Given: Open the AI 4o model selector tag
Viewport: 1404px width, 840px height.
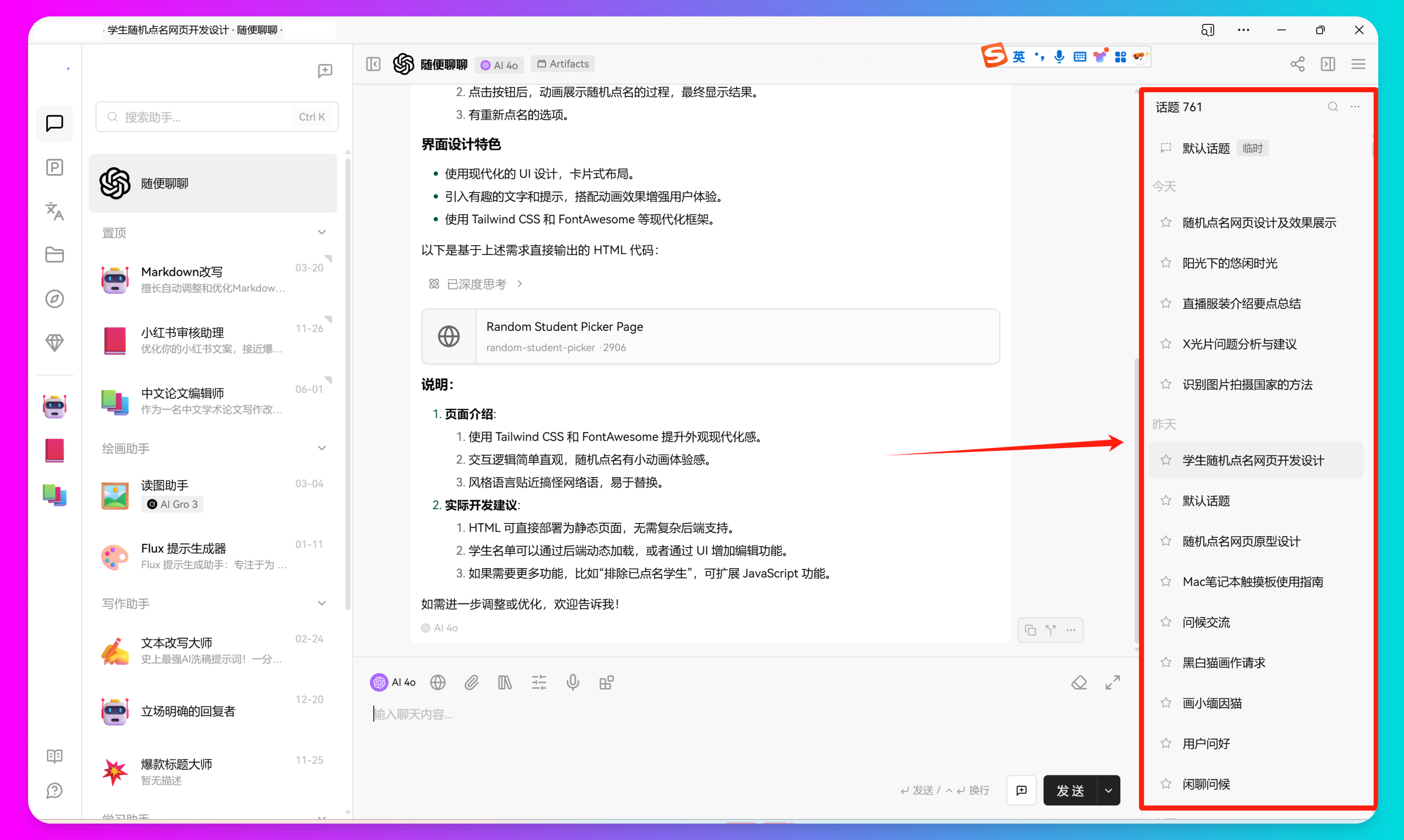Looking at the screenshot, I should coord(498,64).
